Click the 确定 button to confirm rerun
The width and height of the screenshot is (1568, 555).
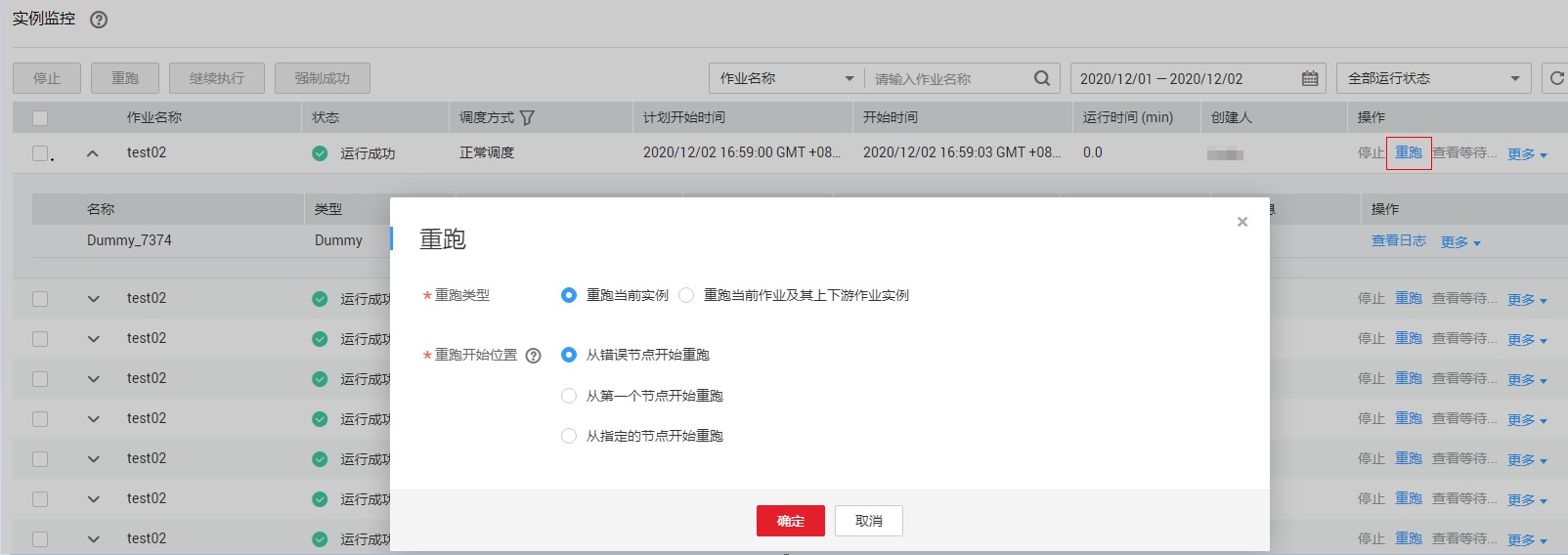790,521
